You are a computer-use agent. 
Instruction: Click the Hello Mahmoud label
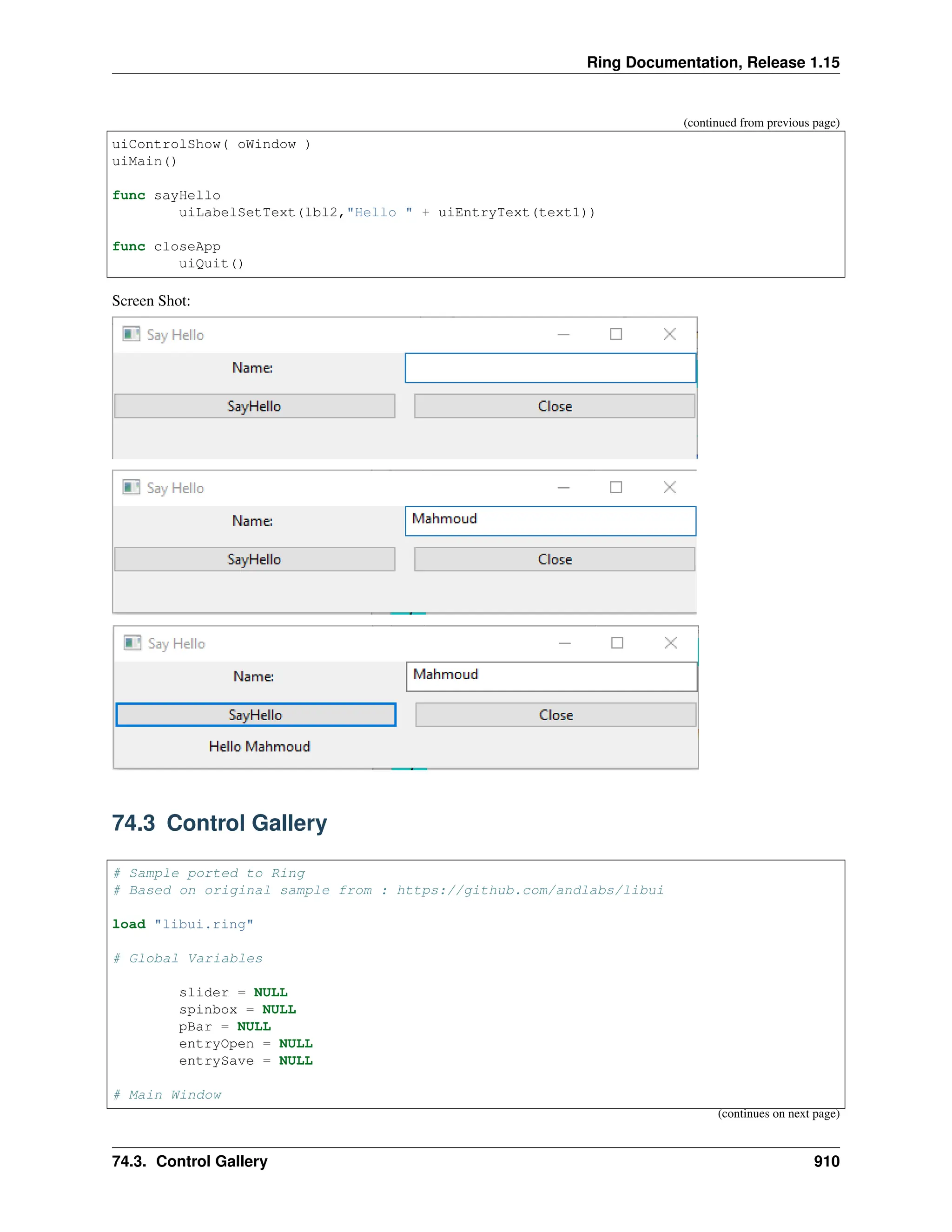[x=259, y=746]
